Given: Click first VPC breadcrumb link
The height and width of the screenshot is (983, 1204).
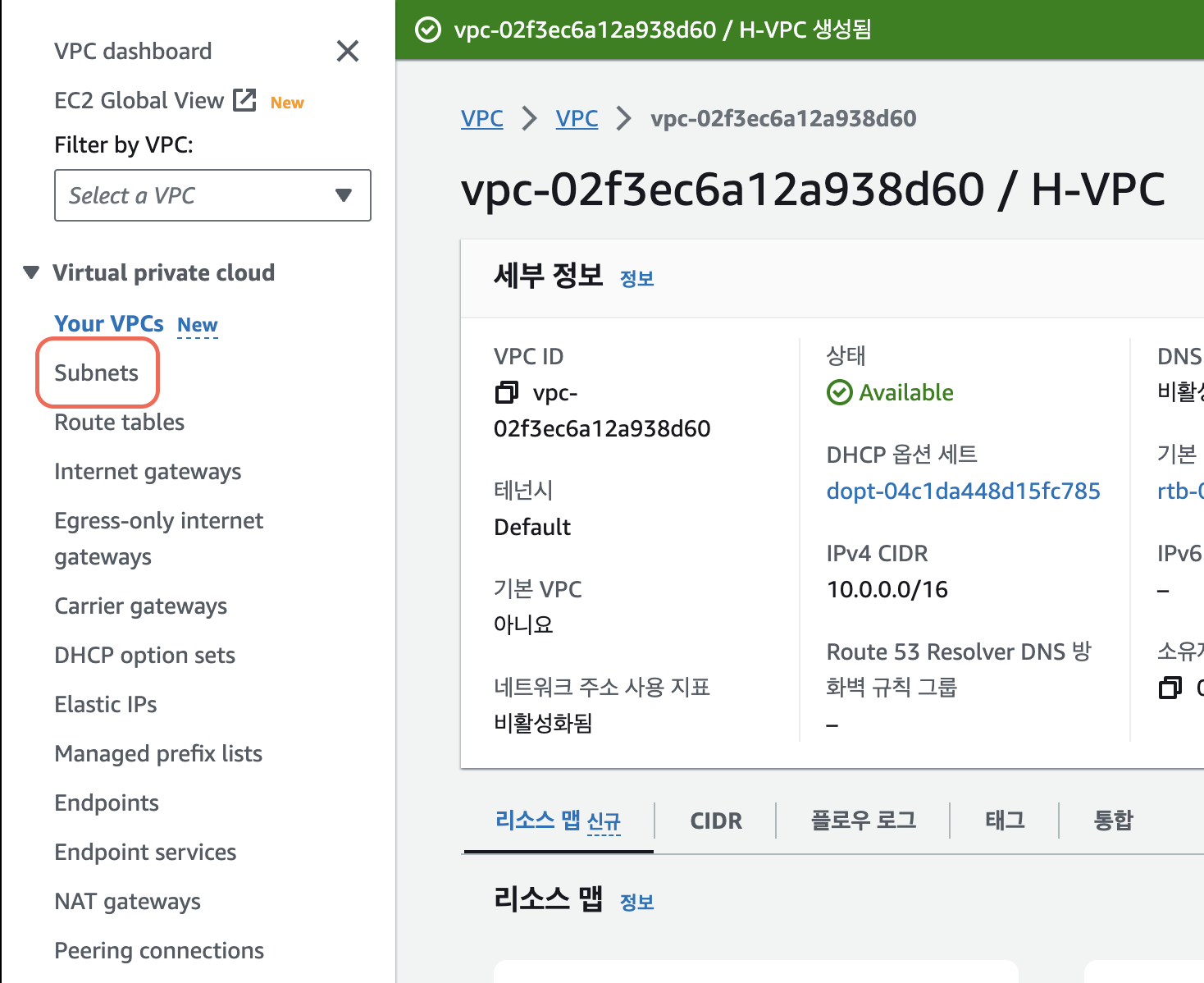Looking at the screenshot, I should pos(482,118).
